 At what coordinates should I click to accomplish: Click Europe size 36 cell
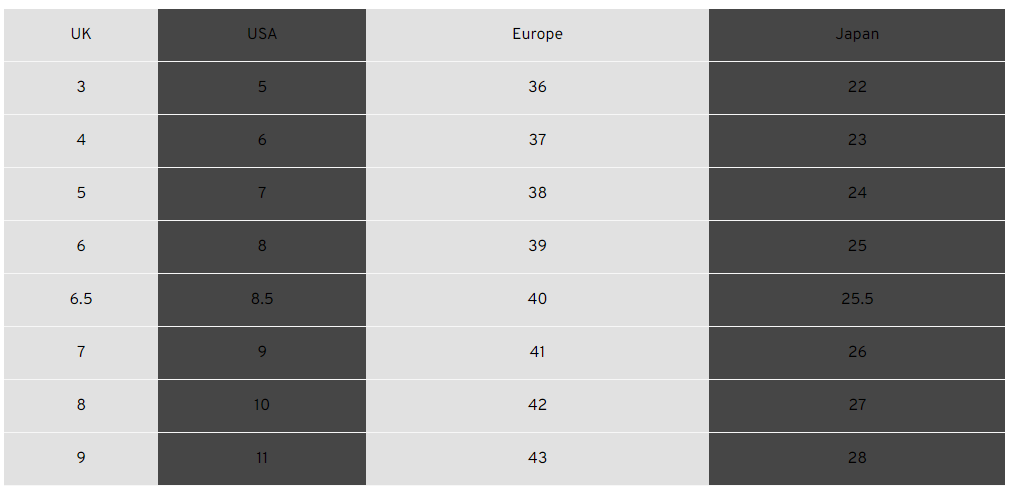[537, 87]
